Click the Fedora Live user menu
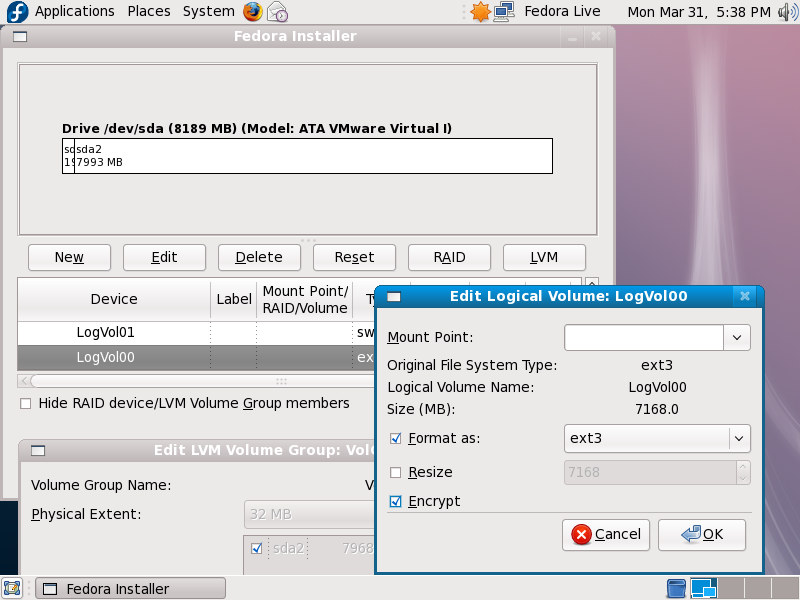The height and width of the screenshot is (600, 800). coord(562,11)
